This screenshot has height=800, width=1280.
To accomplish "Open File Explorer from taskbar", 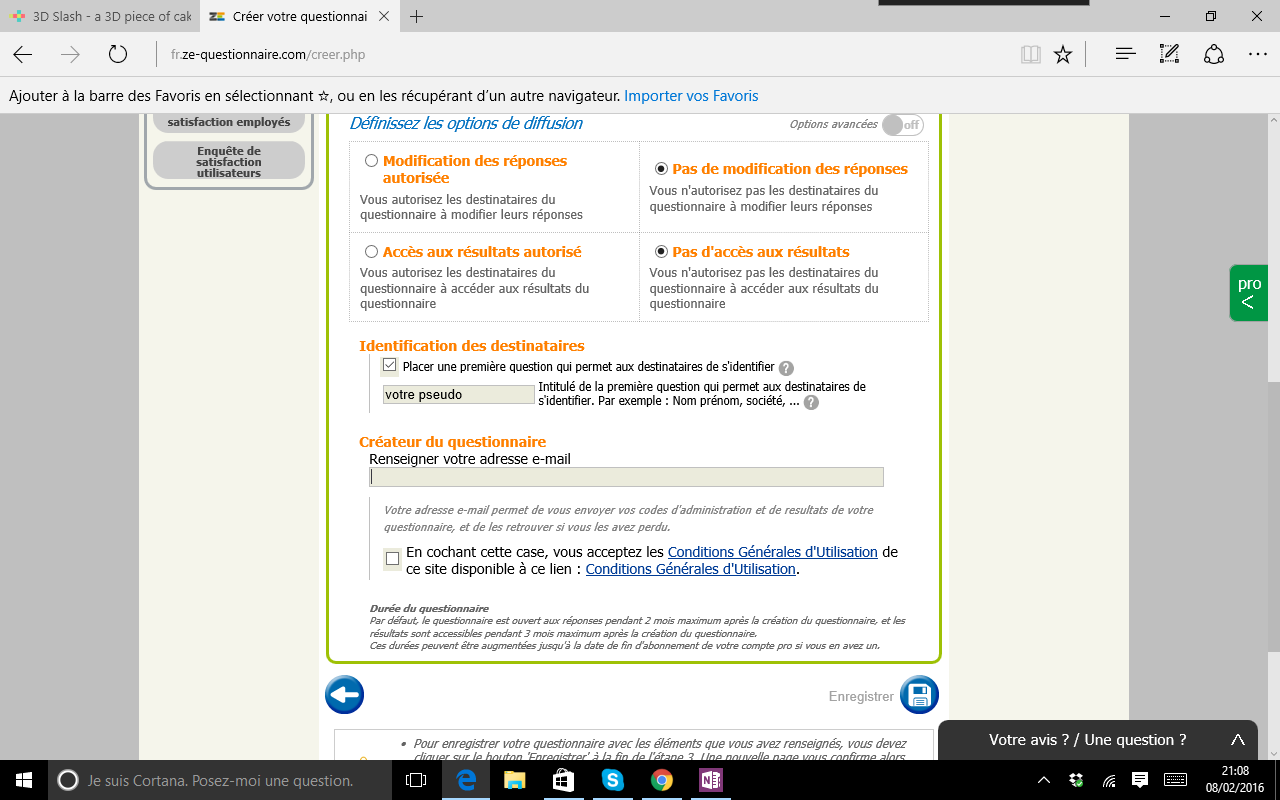I will point(514,780).
